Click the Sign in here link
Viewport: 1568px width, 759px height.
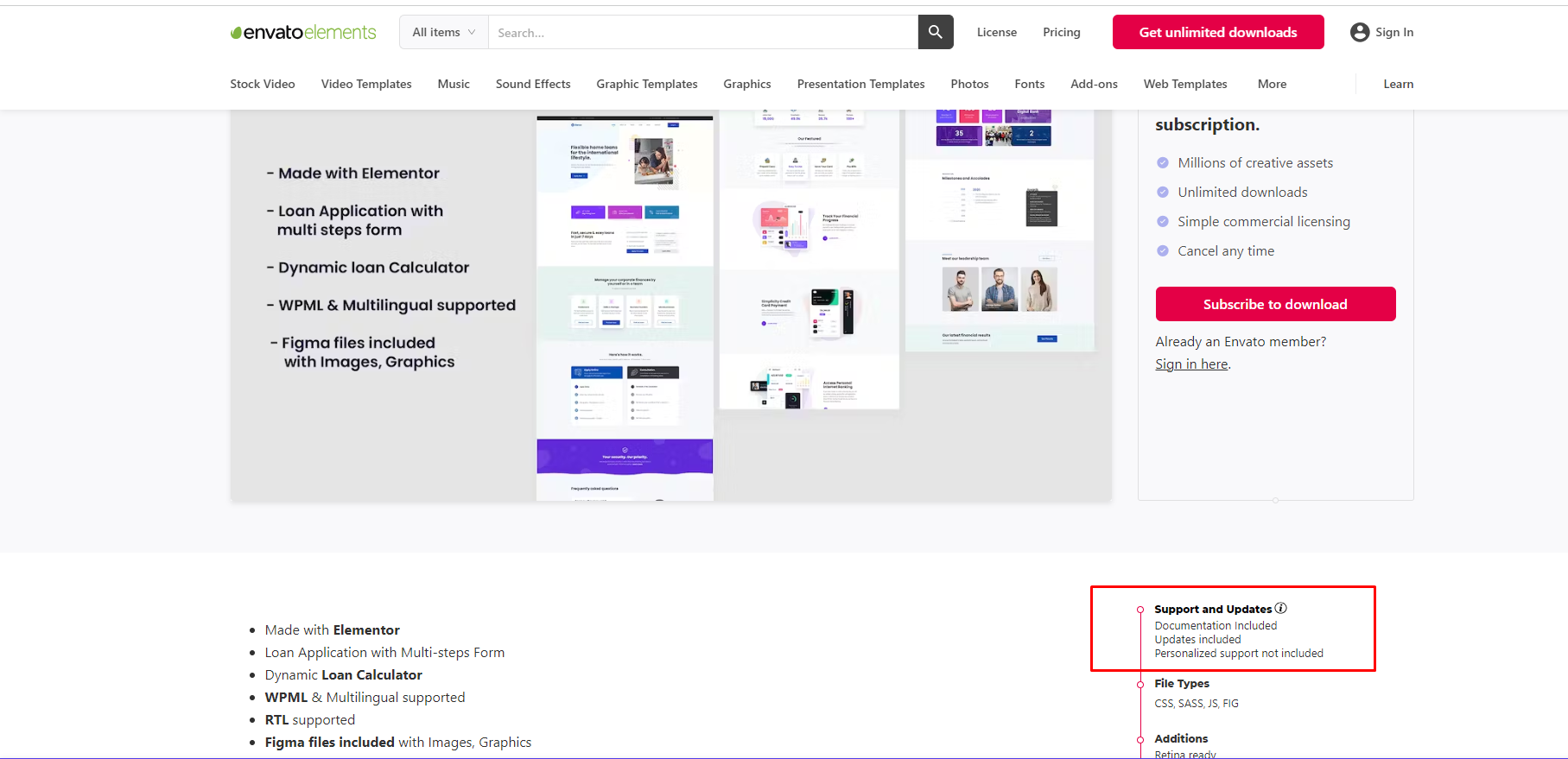(1191, 364)
